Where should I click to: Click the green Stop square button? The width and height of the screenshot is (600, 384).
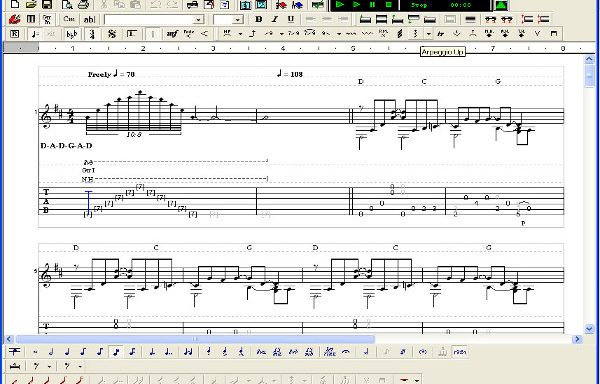point(389,5)
